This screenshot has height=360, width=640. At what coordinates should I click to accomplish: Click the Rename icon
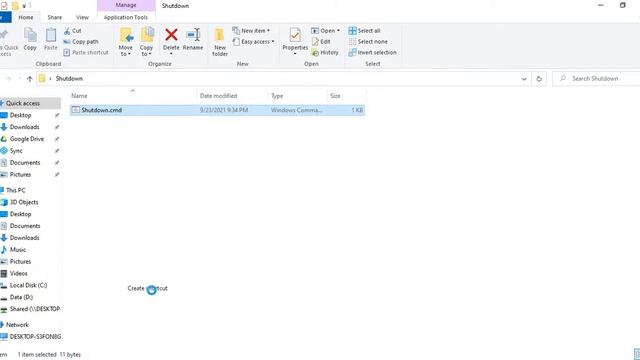tap(193, 35)
